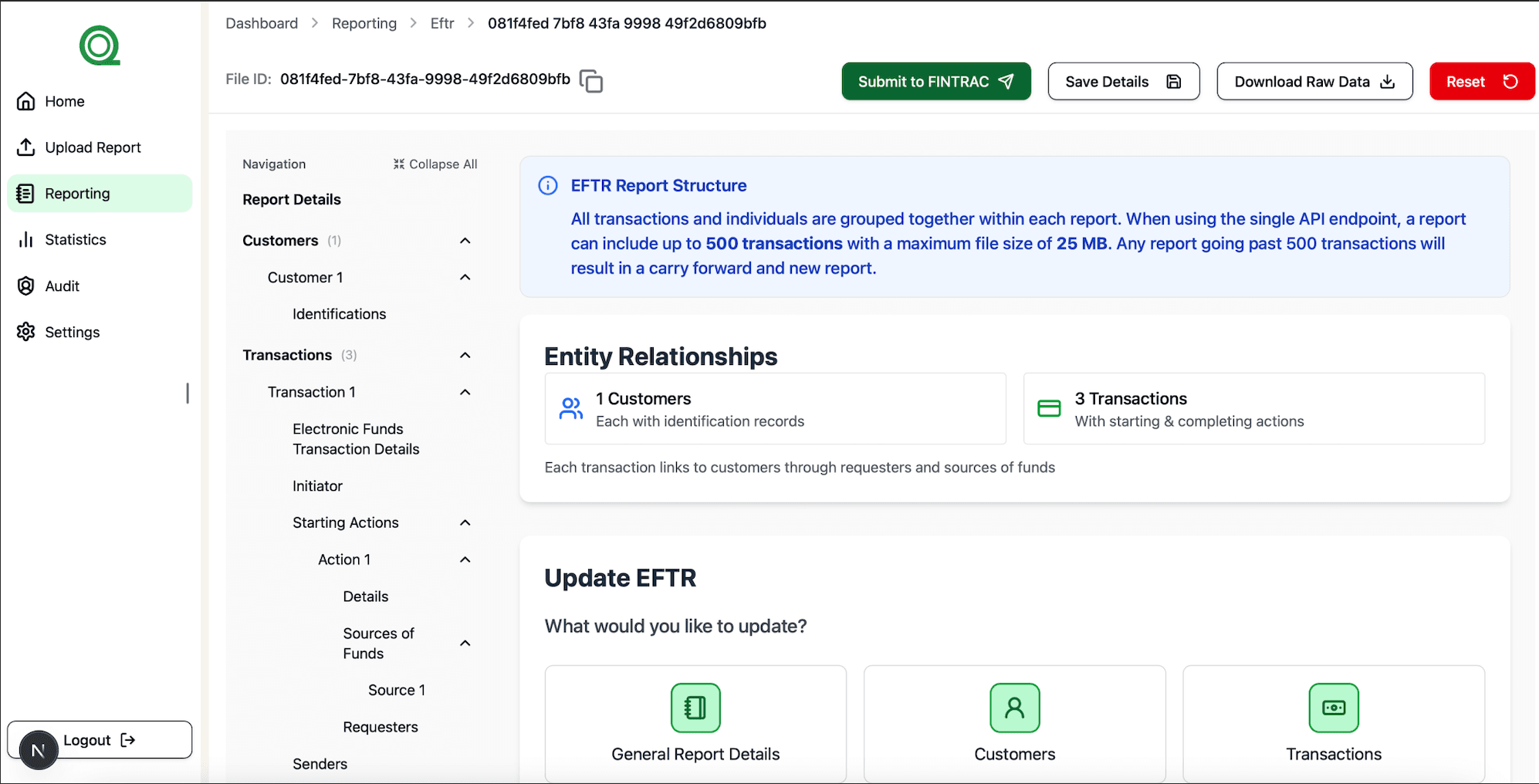
Task: Click the Download Raw Data button
Action: pos(1314,81)
